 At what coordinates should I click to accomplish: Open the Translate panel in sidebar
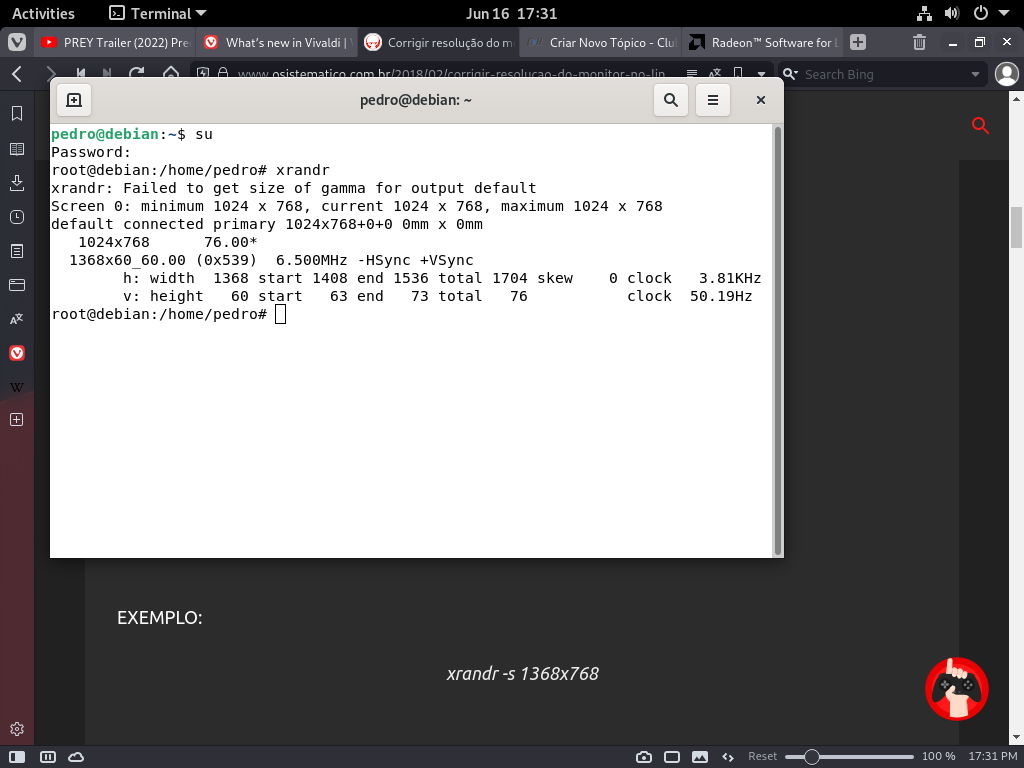[17, 319]
